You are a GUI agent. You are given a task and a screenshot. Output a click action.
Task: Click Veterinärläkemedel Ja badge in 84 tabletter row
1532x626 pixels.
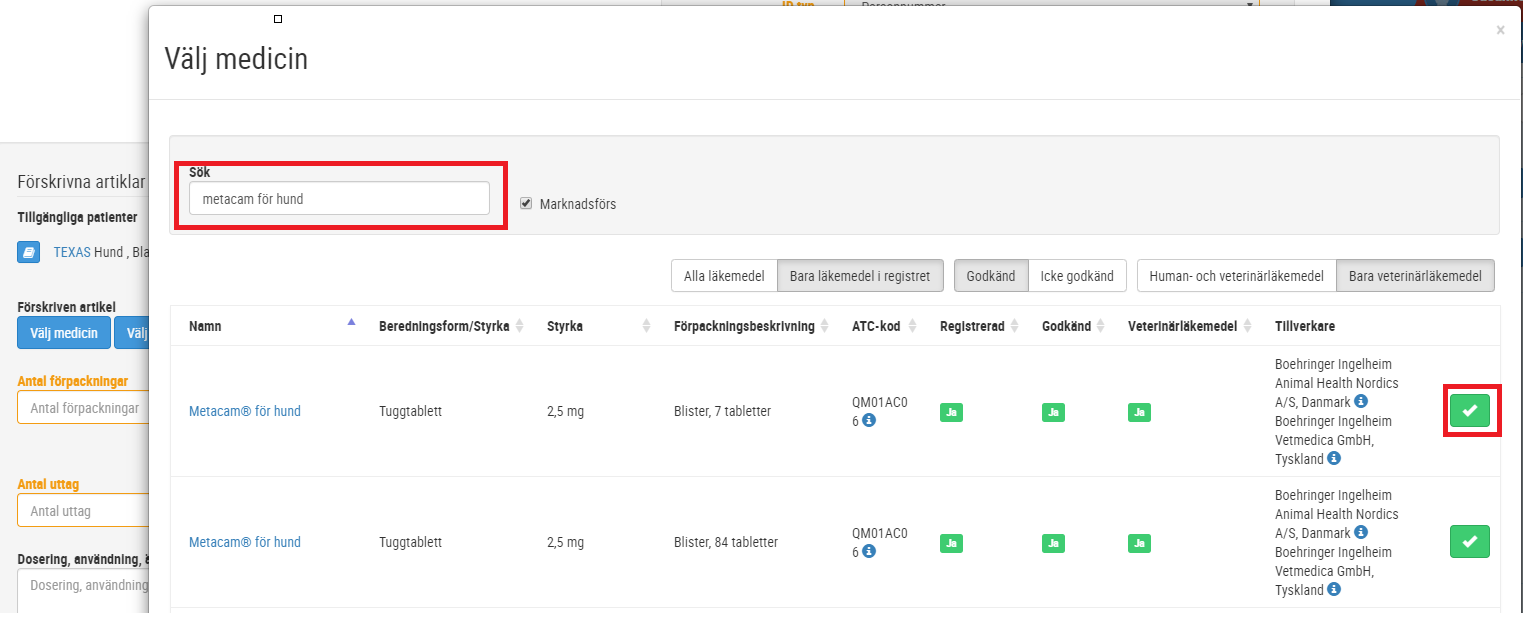point(1139,543)
